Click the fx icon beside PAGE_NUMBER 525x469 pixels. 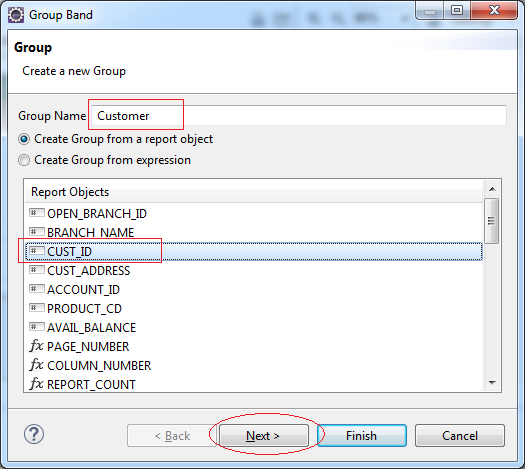[36, 346]
